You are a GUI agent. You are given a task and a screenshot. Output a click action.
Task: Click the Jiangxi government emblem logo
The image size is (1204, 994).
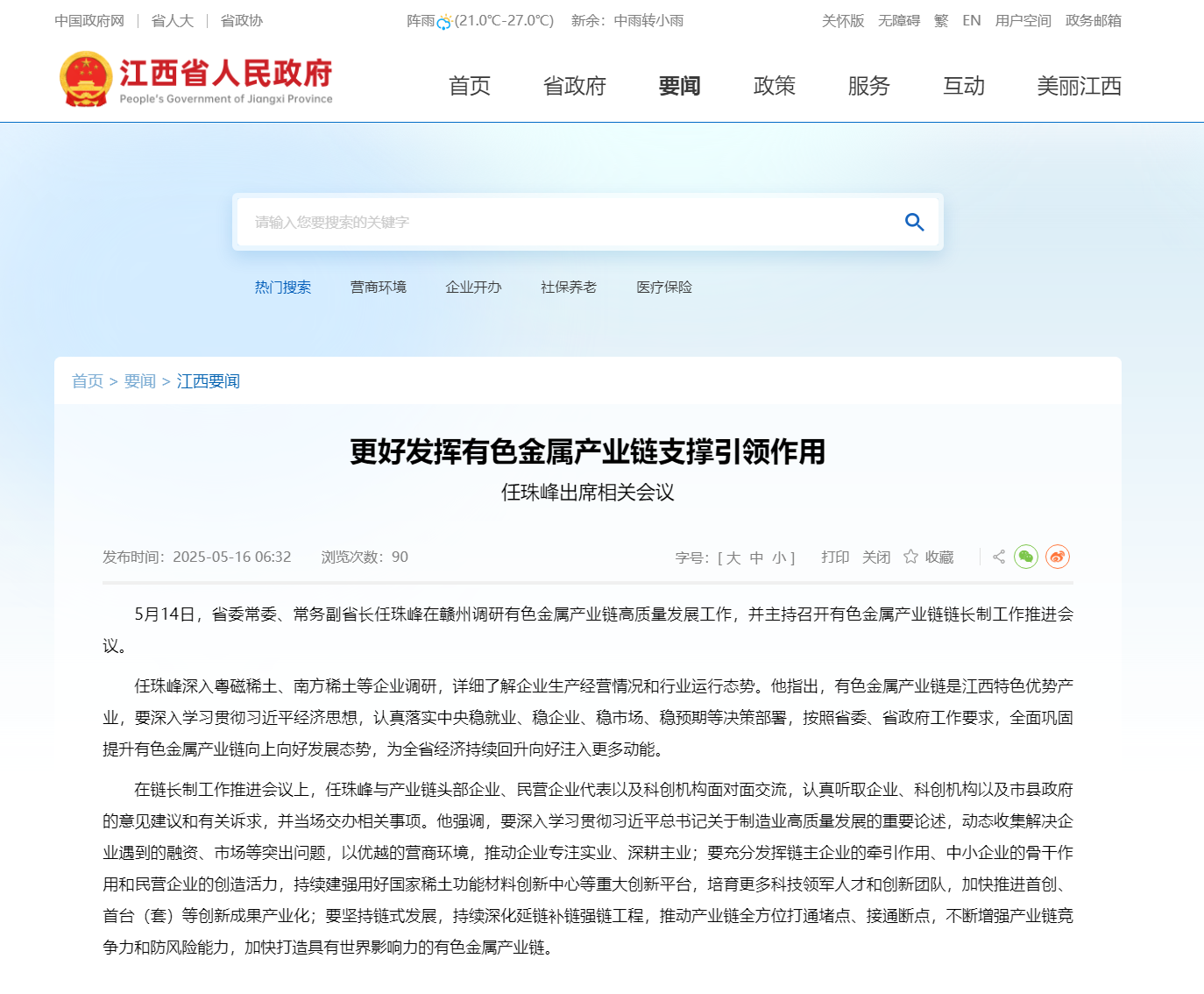tap(85, 79)
